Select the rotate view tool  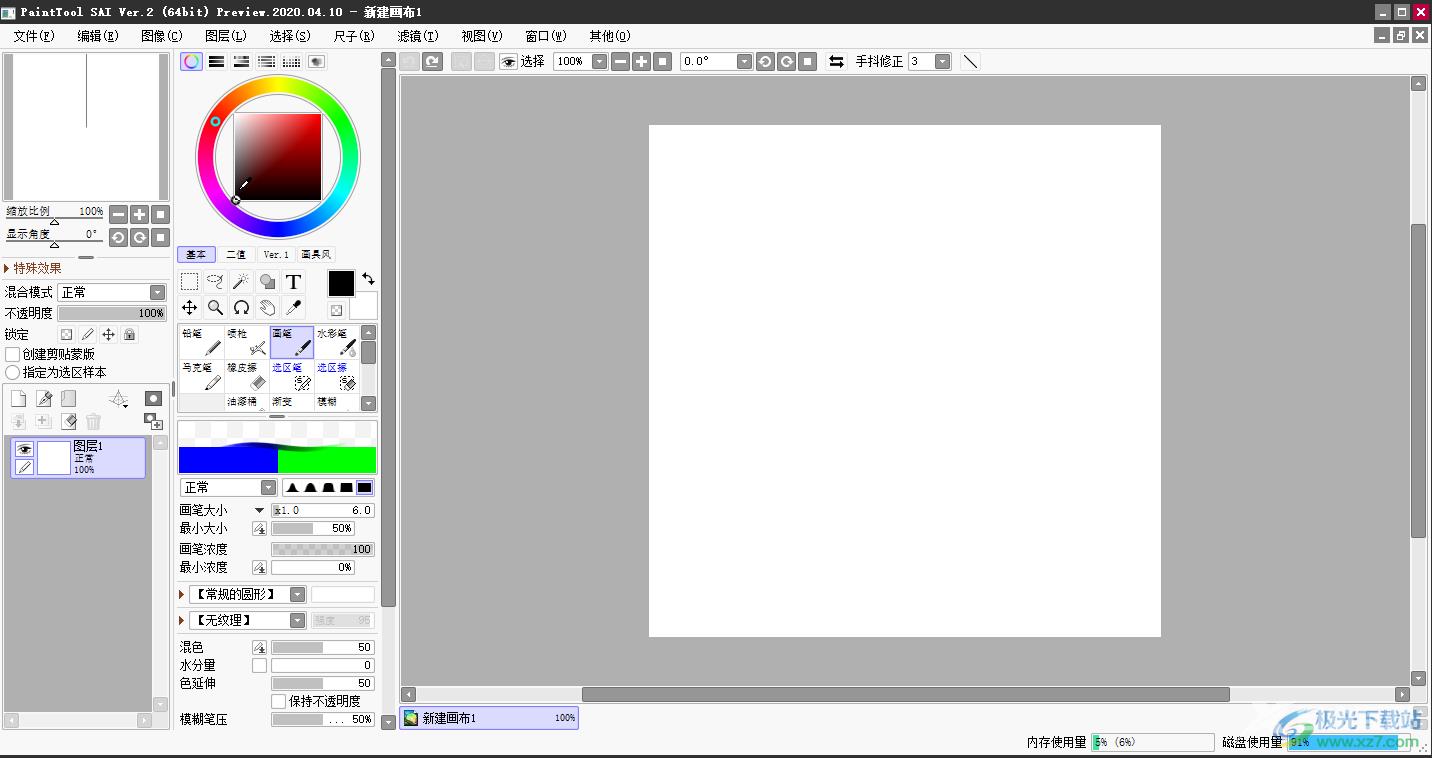241,308
